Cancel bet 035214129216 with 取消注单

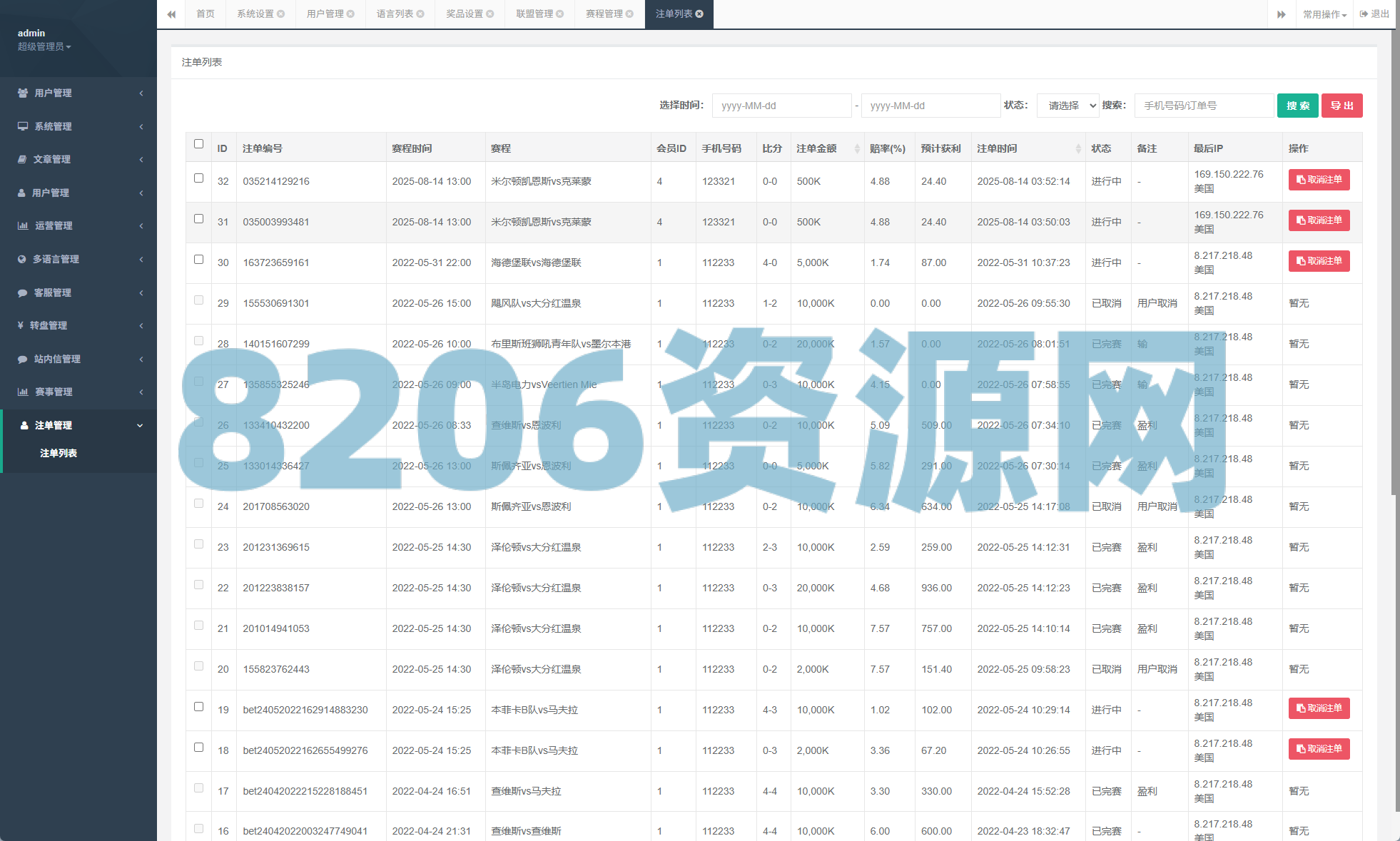point(1319,180)
